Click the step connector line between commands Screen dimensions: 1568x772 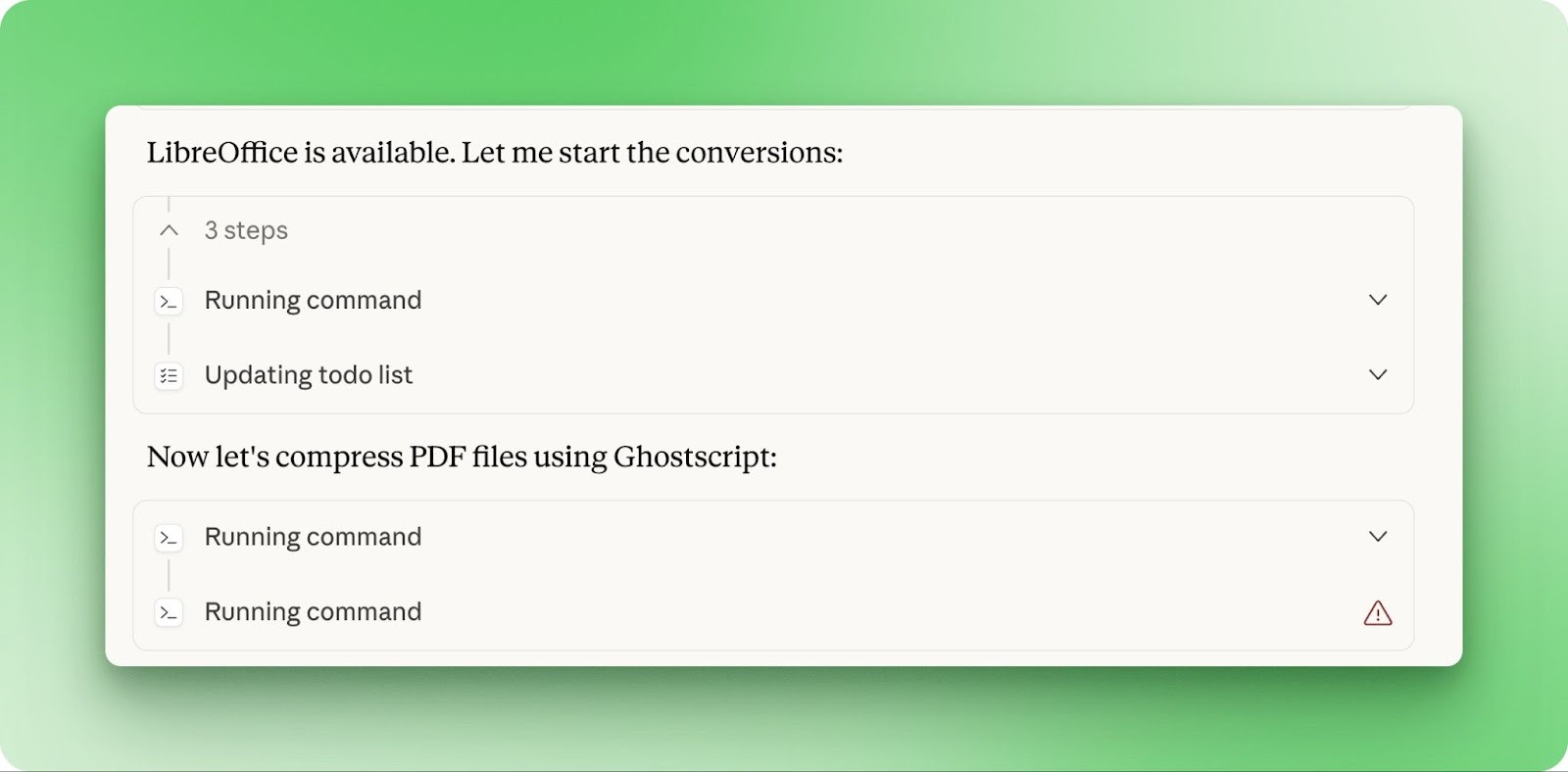point(169,574)
